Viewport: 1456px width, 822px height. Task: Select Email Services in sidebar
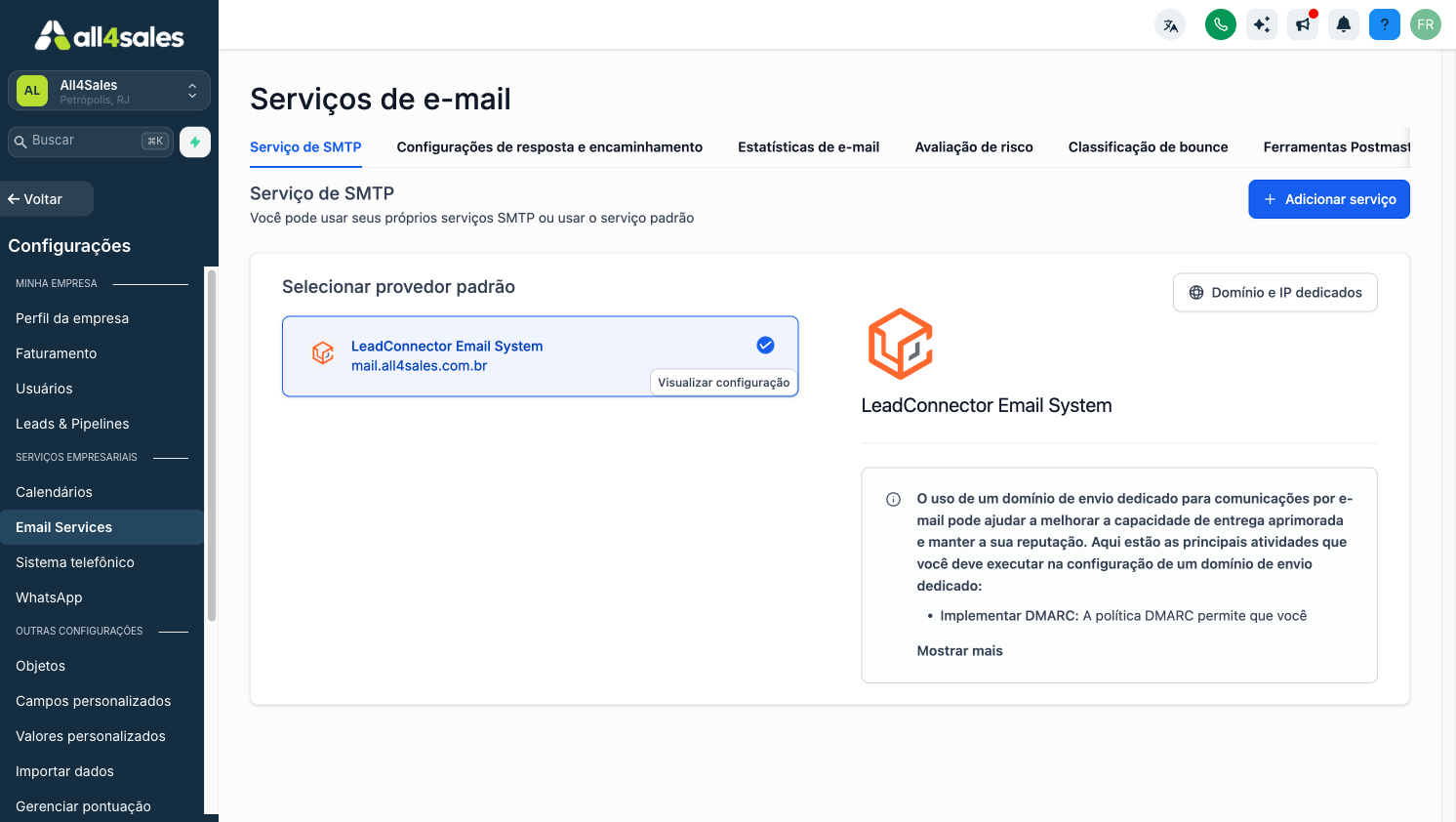[x=101, y=527]
